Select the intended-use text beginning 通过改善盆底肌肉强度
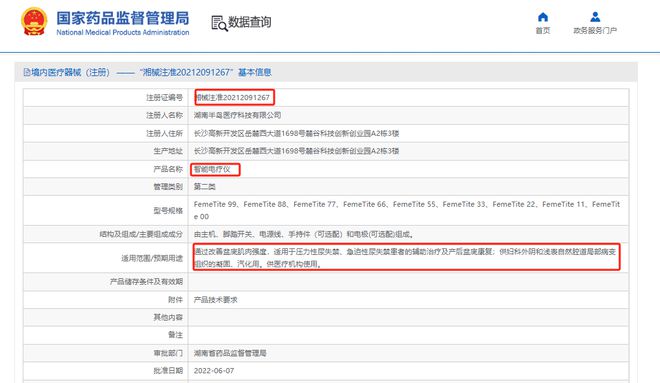The image size is (660, 383). [405, 258]
